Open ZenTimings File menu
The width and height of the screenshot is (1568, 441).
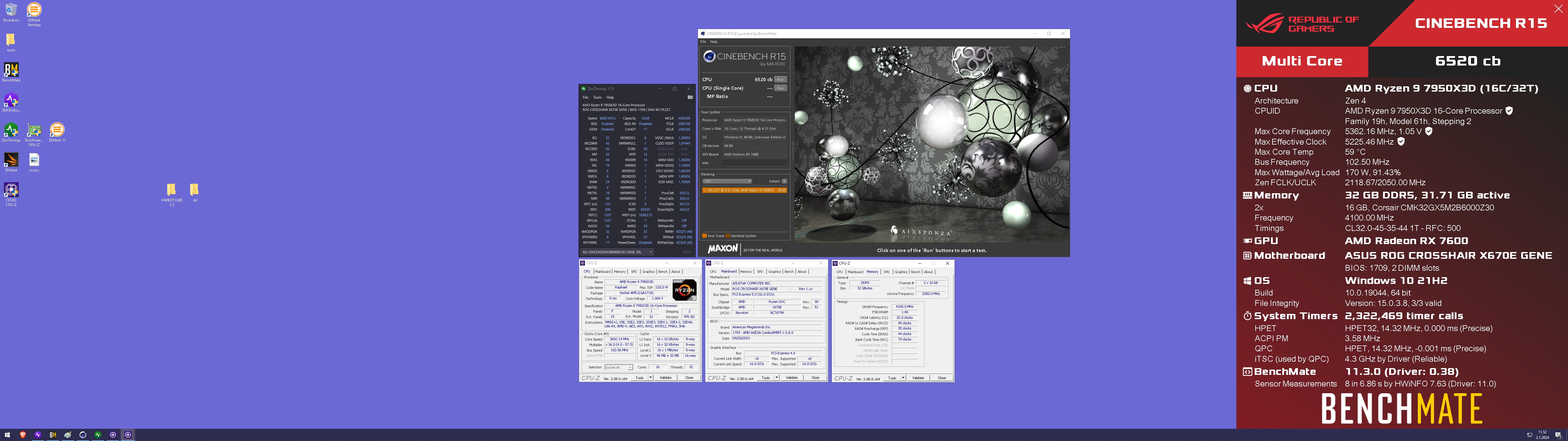[x=586, y=97]
